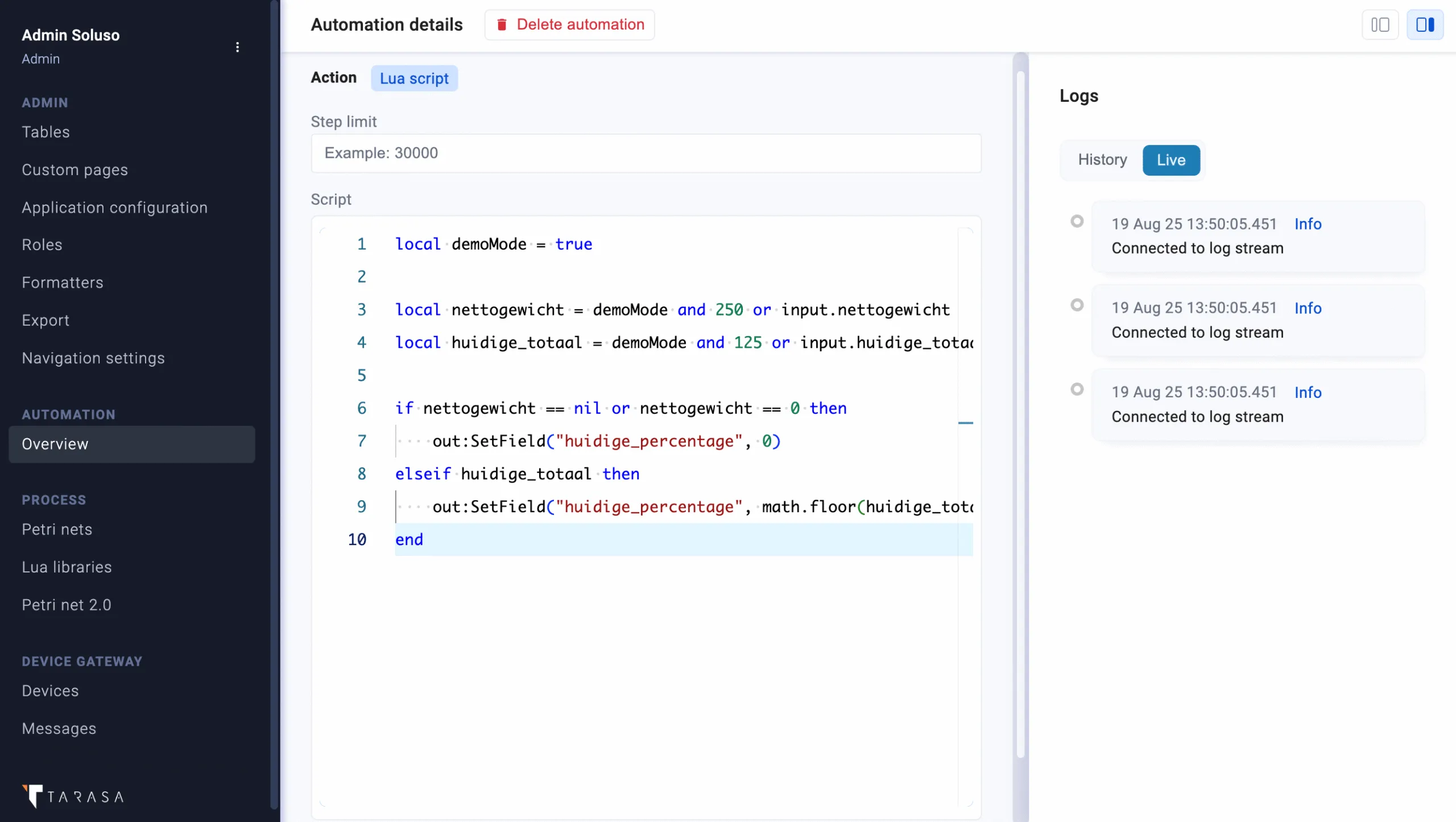
Task: Switch logs to Live view
Action: point(1170,160)
